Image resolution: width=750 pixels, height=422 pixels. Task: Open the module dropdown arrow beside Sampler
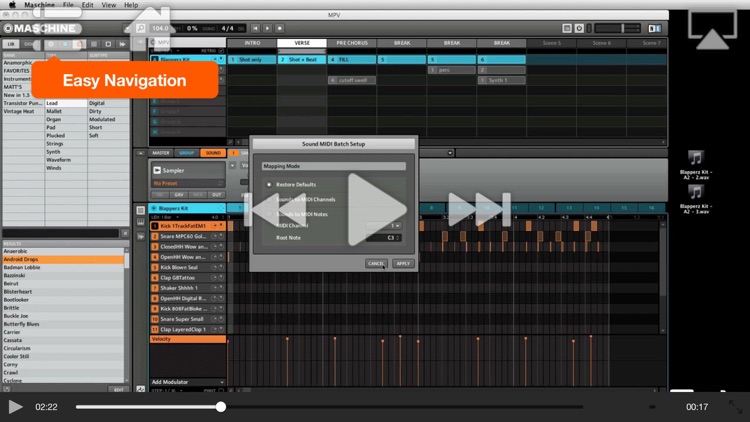[x=232, y=166]
